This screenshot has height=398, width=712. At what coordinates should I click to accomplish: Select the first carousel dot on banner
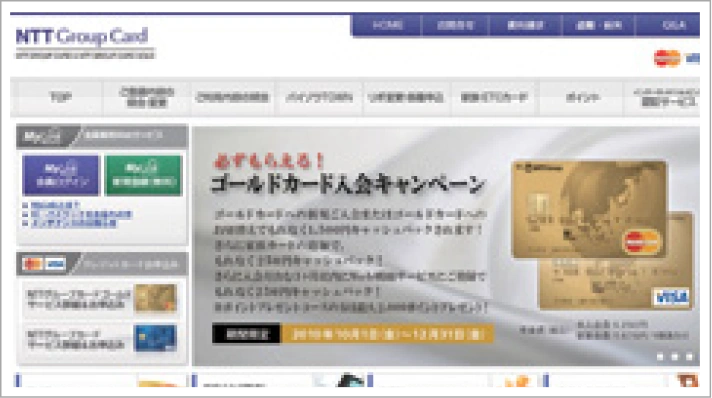pos(660,357)
